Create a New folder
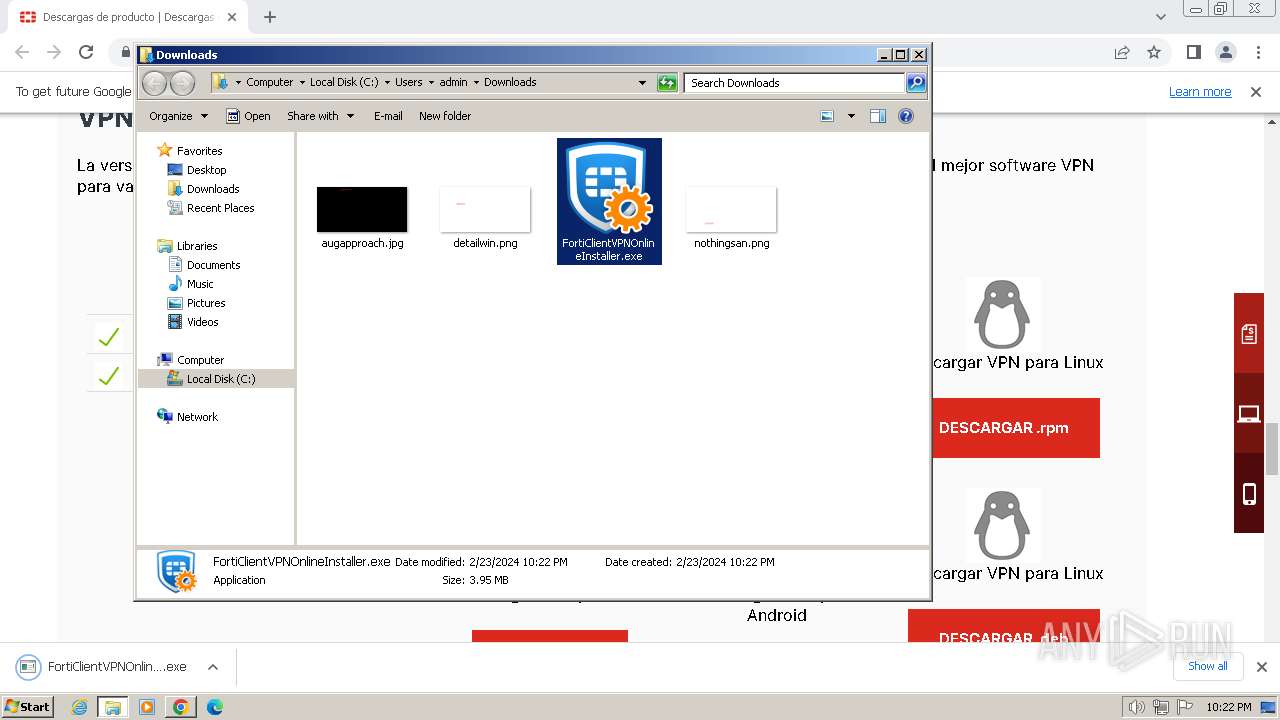 tap(445, 116)
